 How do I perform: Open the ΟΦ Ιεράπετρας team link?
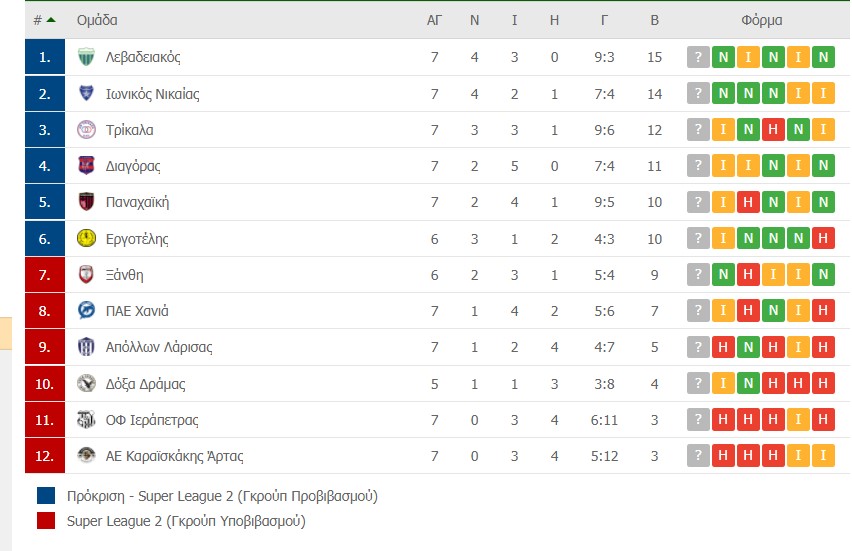(151, 420)
